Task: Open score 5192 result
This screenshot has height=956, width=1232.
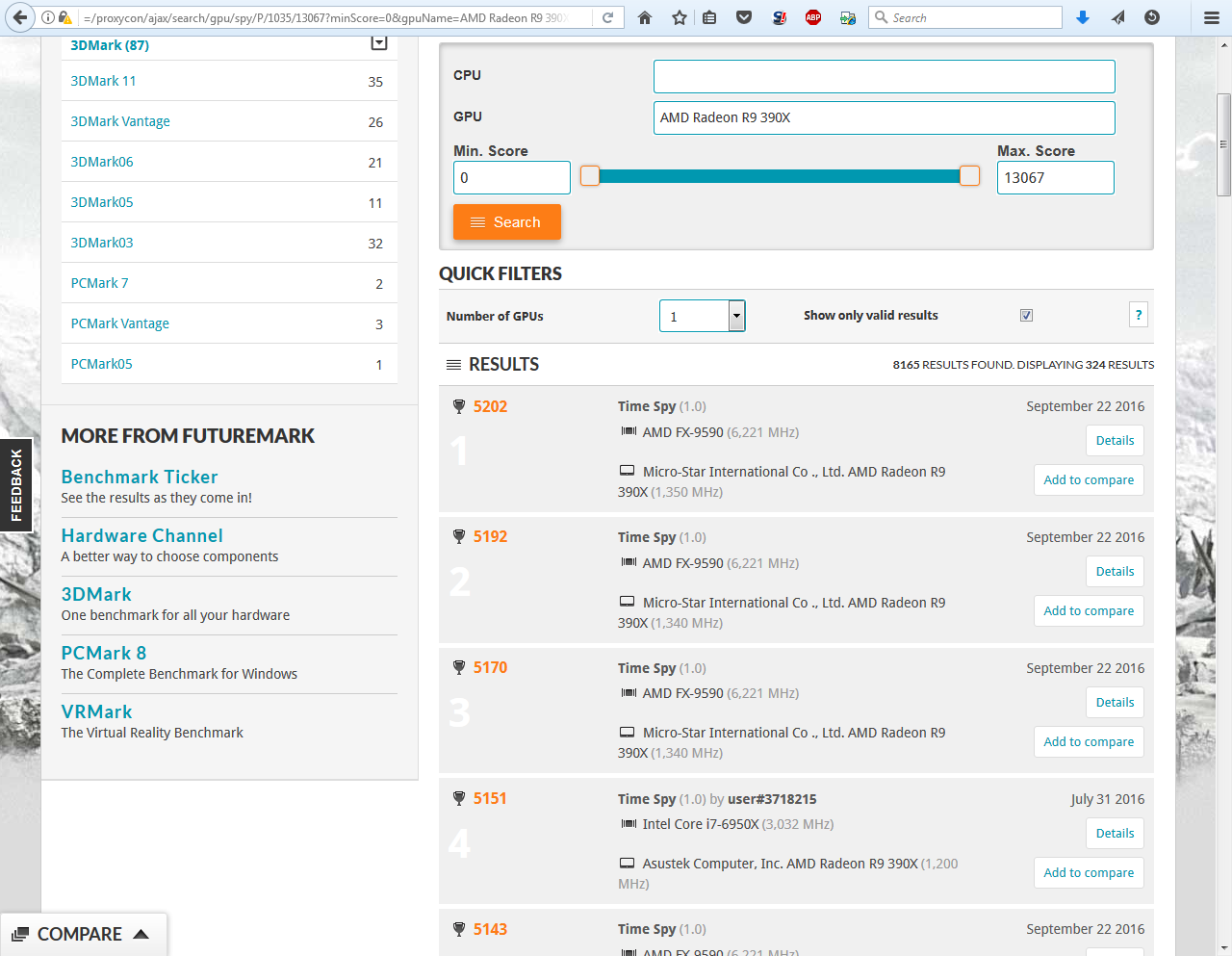Action: tap(490, 537)
